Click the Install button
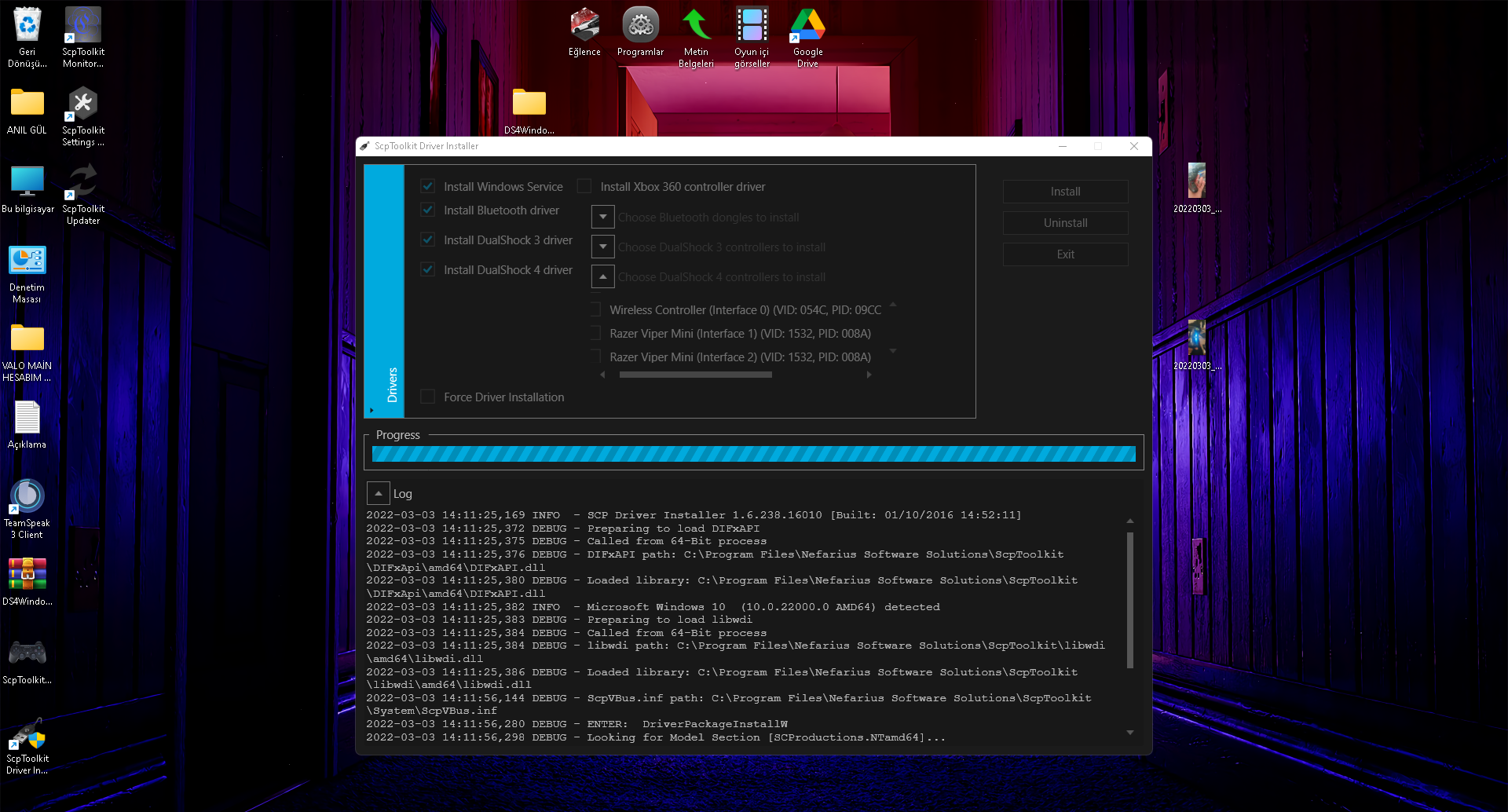Image resolution: width=1508 pixels, height=812 pixels. [1065, 192]
